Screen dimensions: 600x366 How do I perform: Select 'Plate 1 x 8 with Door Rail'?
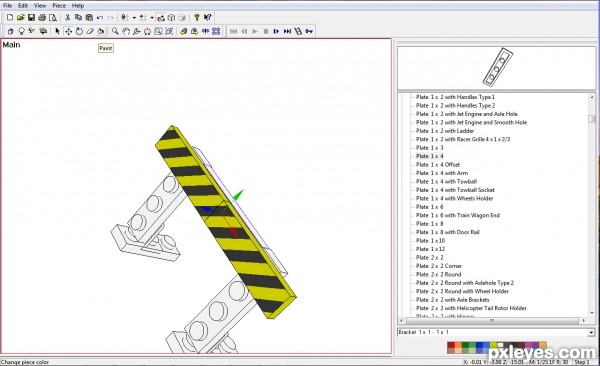click(448, 232)
